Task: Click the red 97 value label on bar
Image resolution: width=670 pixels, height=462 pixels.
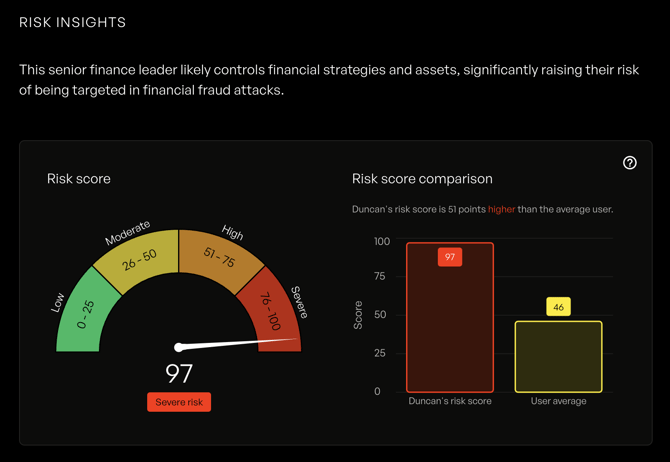Action: (x=450, y=257)
